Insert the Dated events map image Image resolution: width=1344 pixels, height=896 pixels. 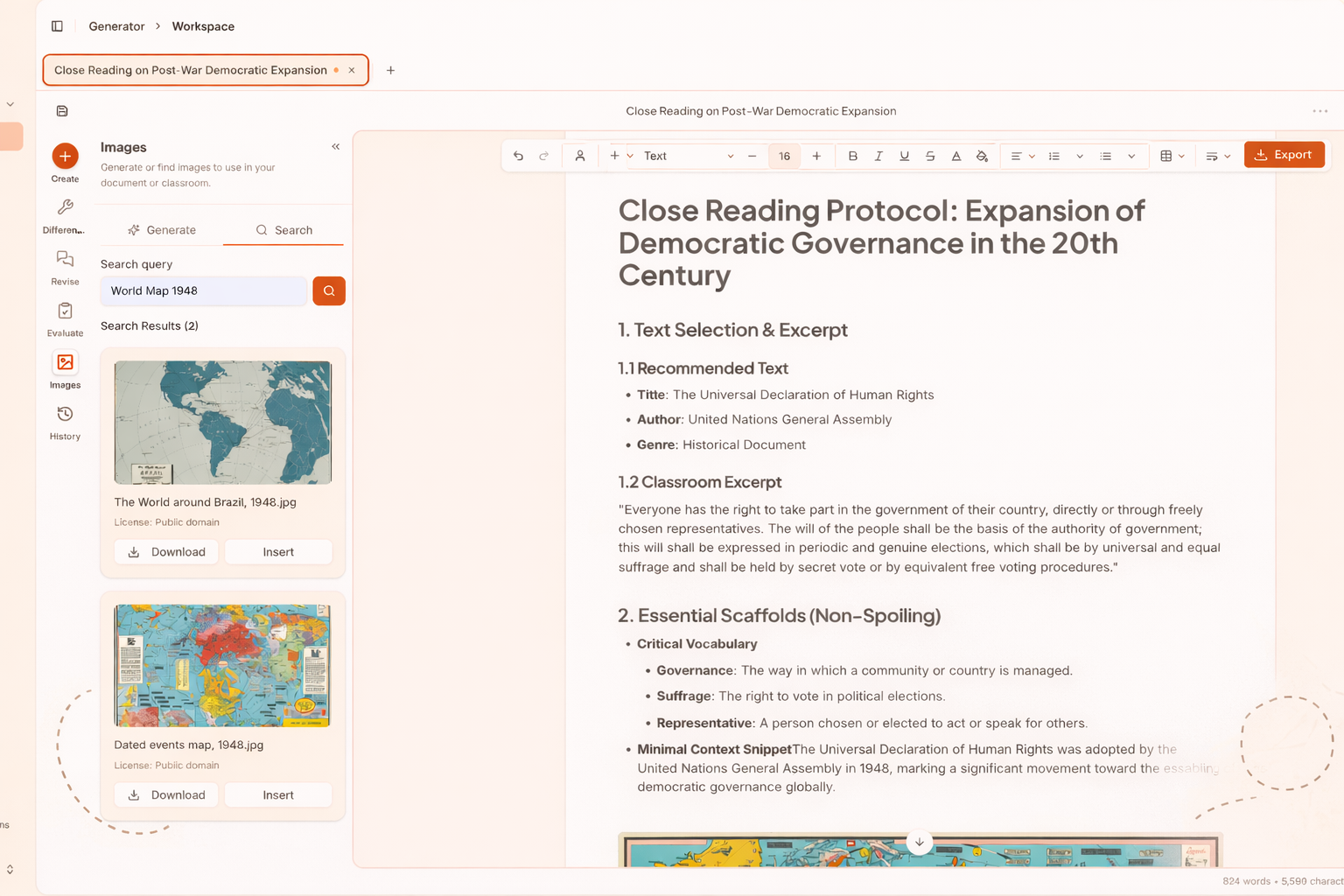(278, 795)
